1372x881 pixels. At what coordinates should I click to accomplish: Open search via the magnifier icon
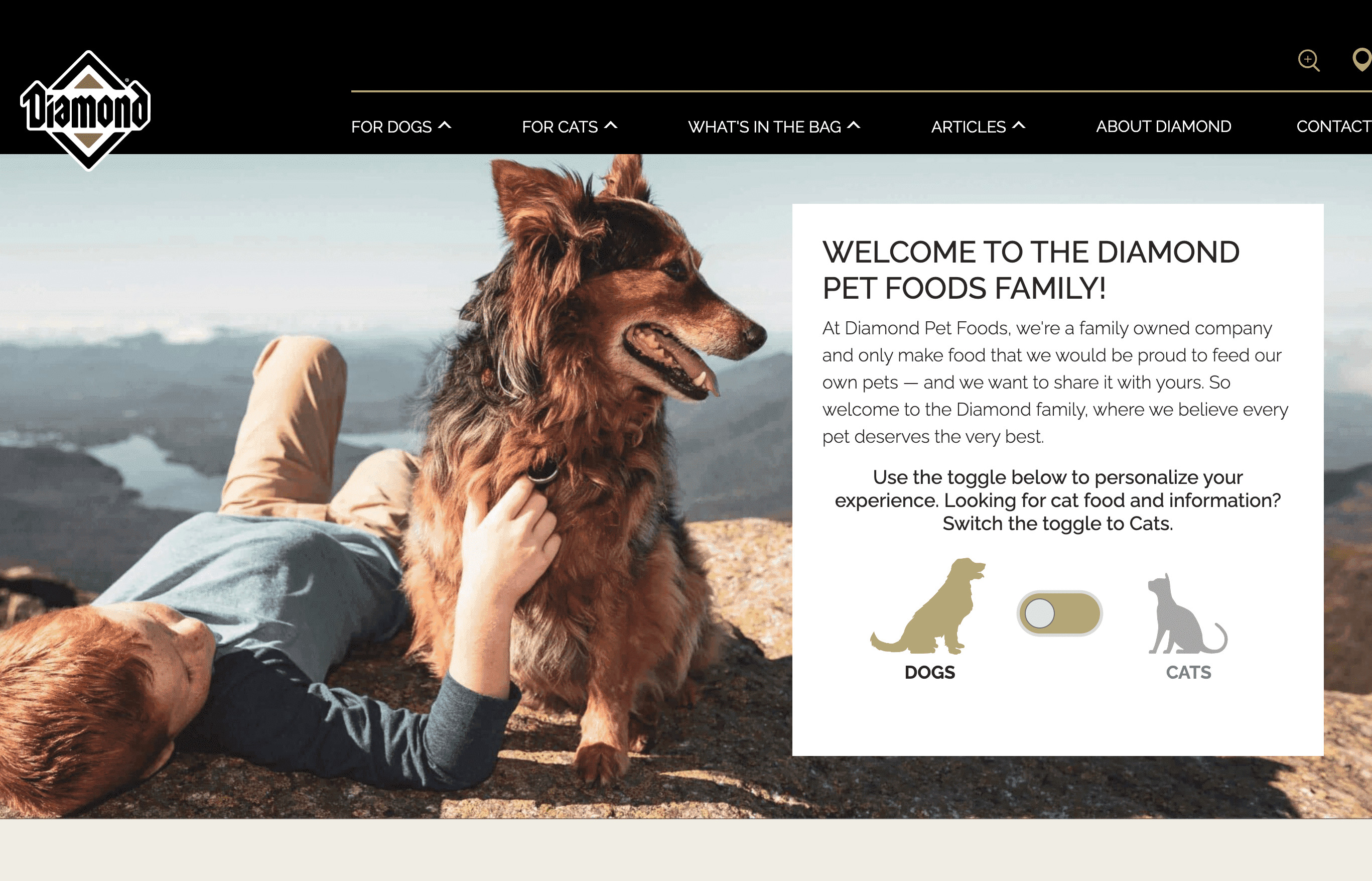click(x=1308, y=60)
